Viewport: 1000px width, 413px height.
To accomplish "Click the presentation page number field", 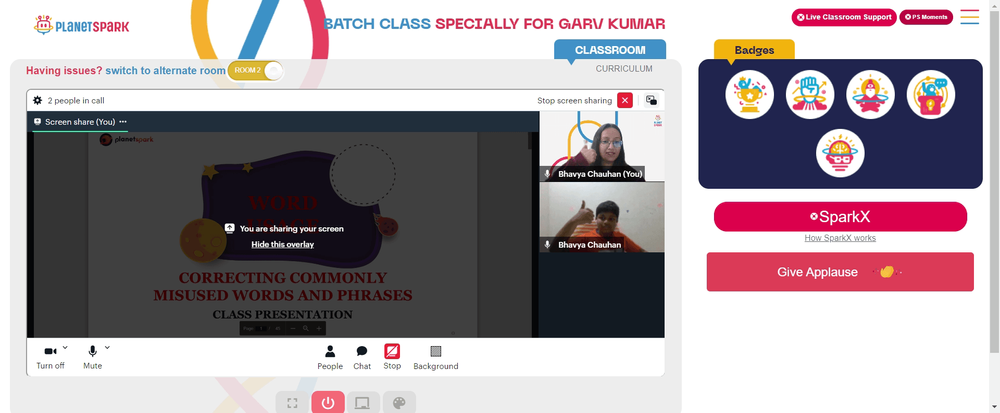I will coord(261,328).
